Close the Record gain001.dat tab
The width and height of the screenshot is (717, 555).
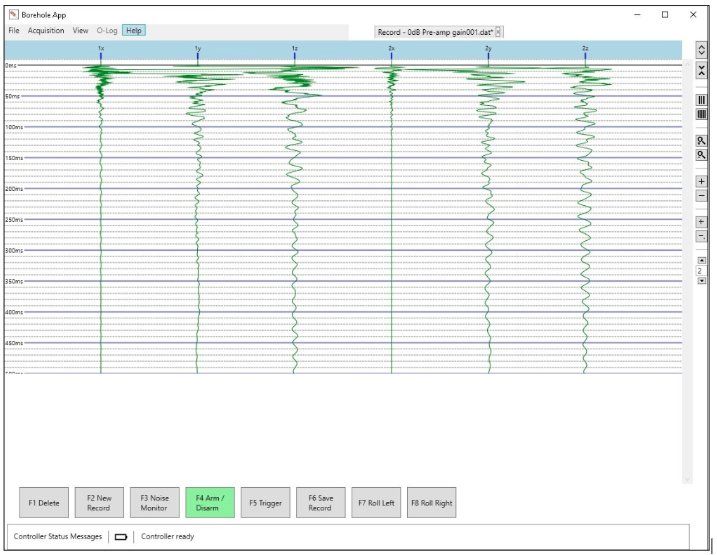(498, 32)
